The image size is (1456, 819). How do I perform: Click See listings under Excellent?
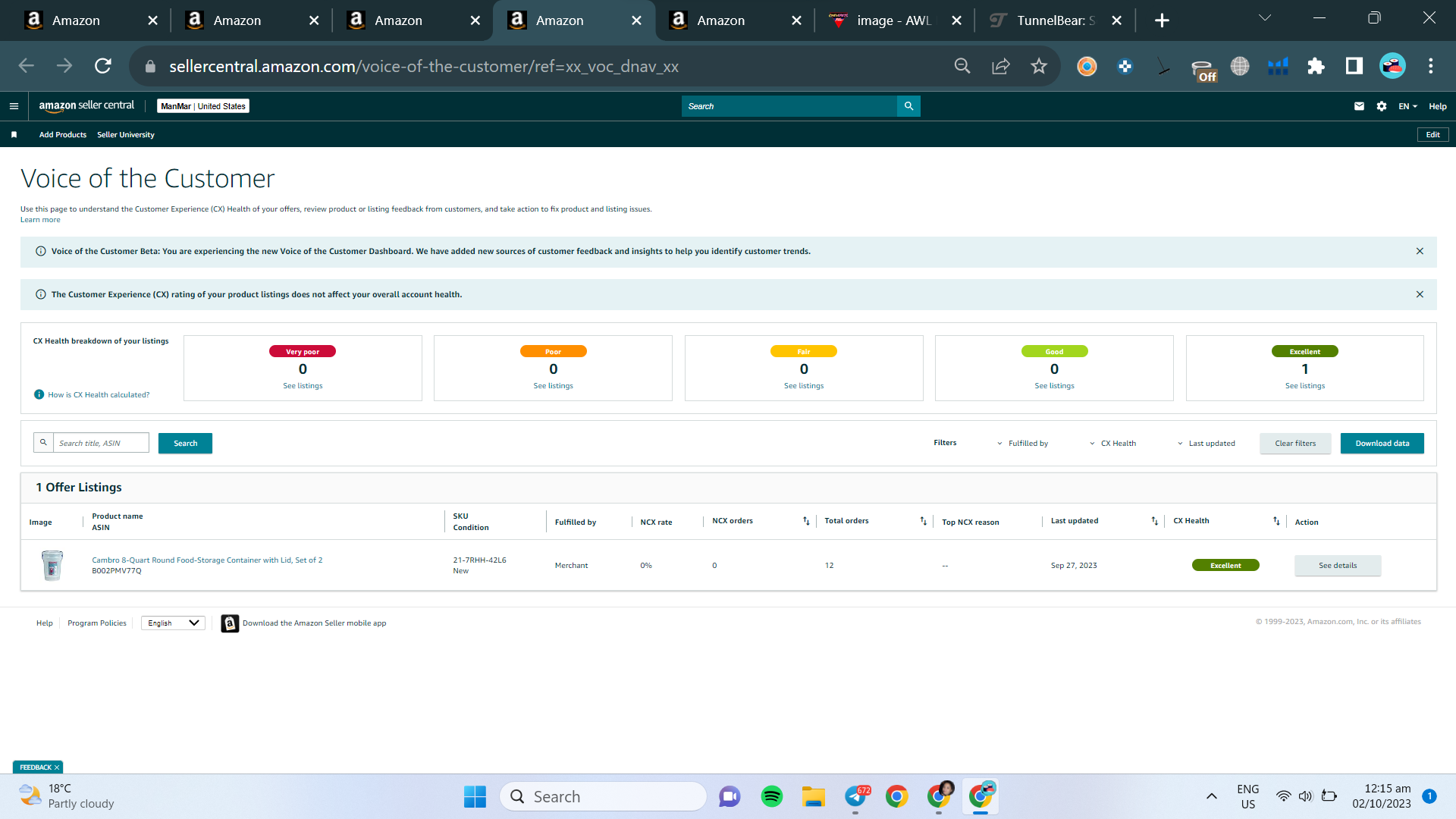pyautogui.click(x=1305, y=386)
